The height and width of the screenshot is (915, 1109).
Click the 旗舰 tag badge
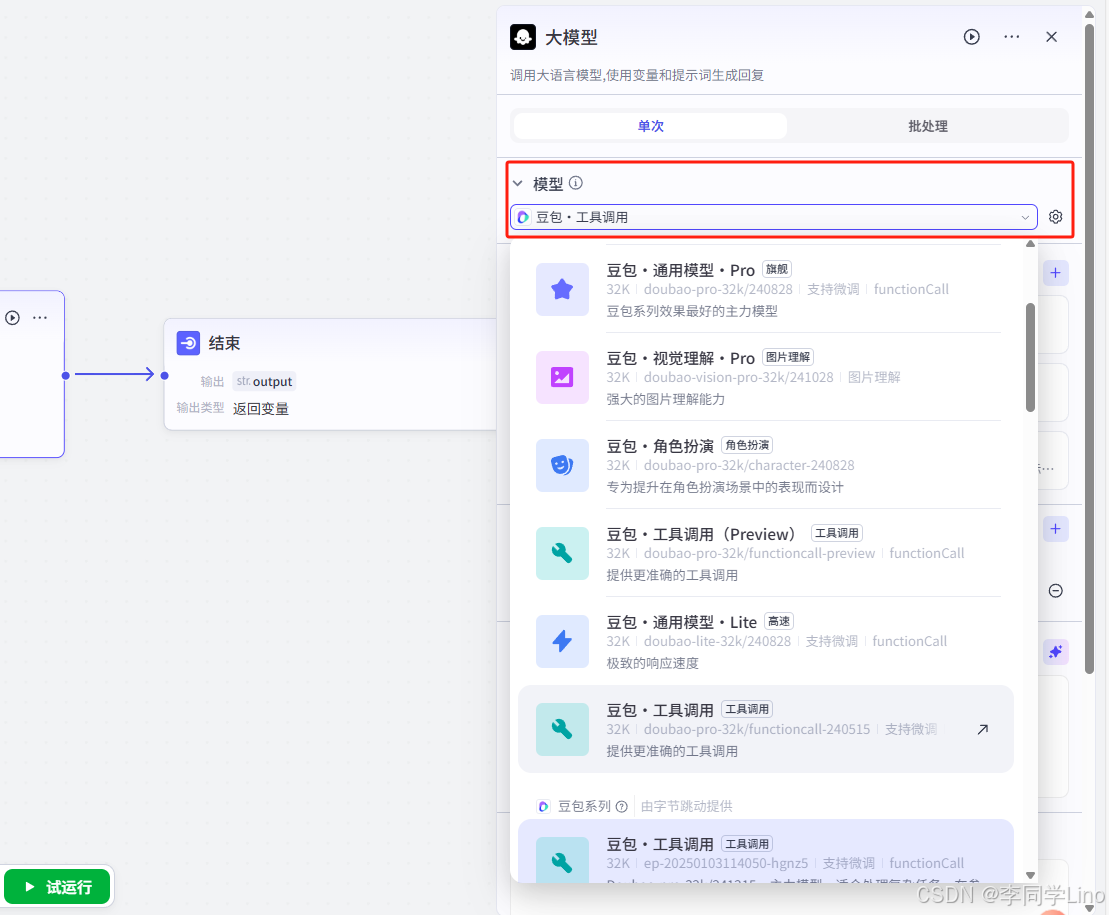click(777, 269)
